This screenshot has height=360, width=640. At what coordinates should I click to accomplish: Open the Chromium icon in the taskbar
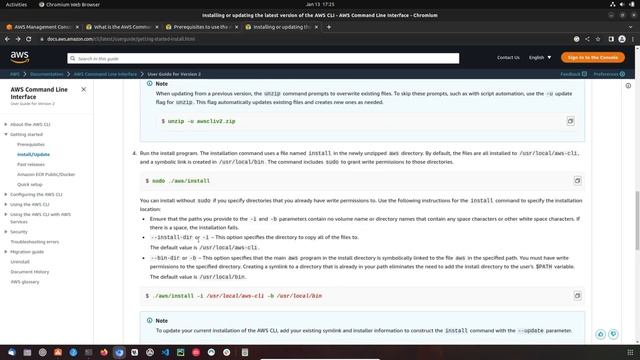tap(119, 352)
